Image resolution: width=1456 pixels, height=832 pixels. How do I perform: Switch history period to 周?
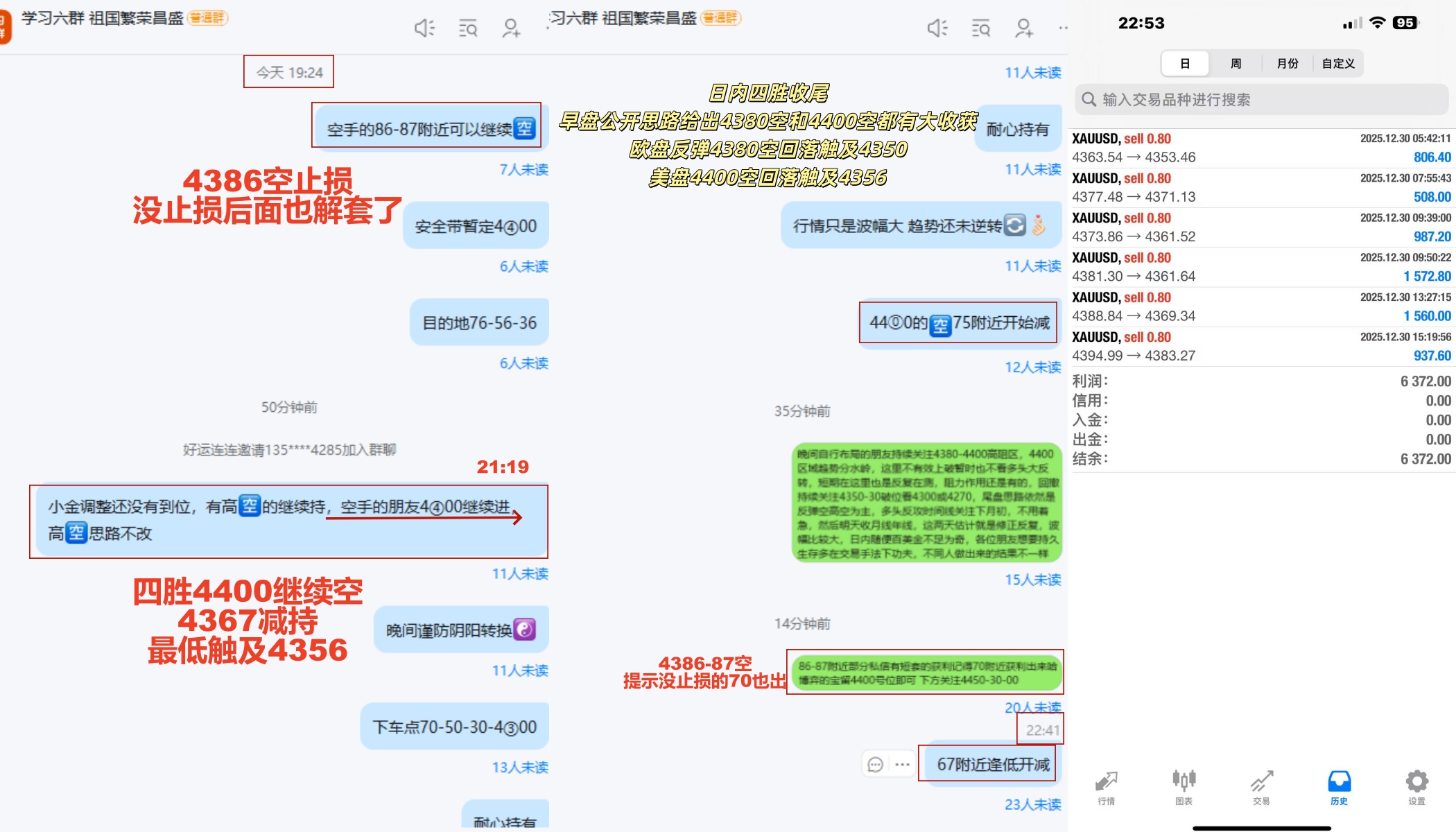pos(1236,64)
